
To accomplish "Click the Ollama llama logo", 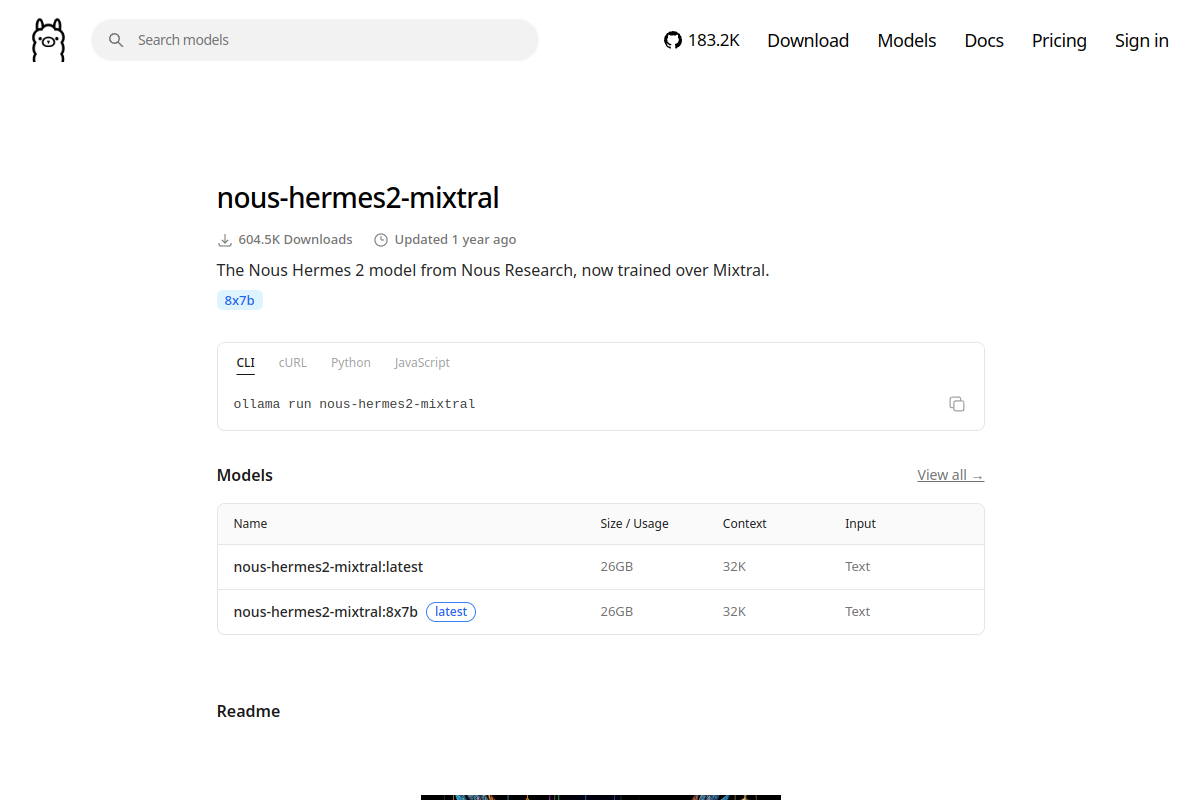I will pyautogui.click(x=48, y=40).
